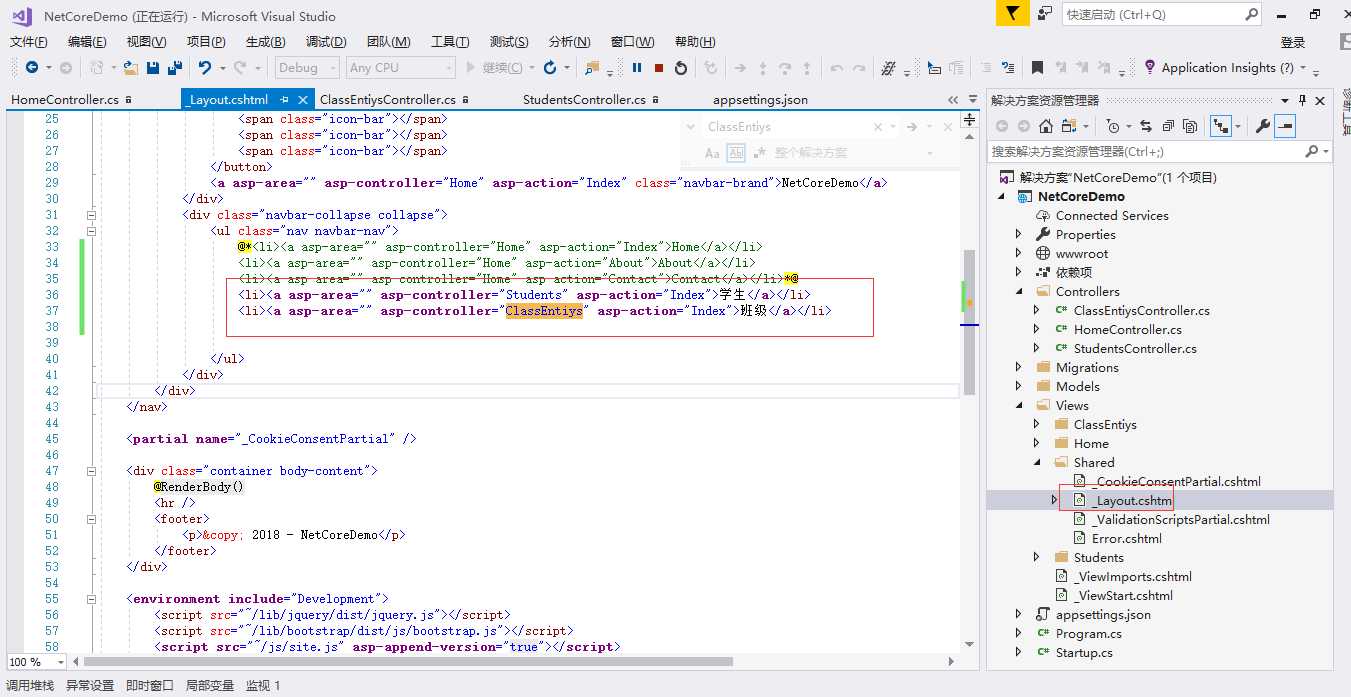This screenshot has height=697, width=1351.
Task: Stop debugging with the red square
Action: (x=659, y=68)
